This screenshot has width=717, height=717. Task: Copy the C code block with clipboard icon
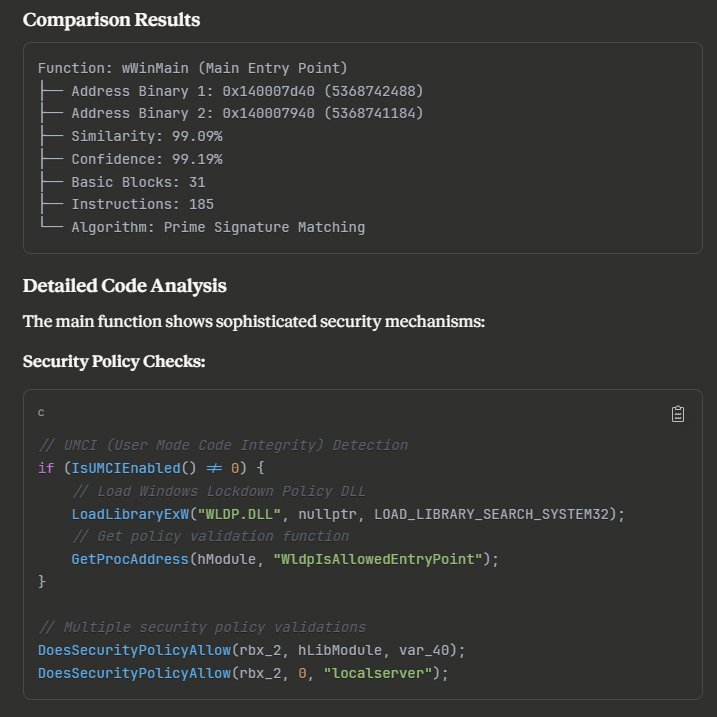click(678, 414)
